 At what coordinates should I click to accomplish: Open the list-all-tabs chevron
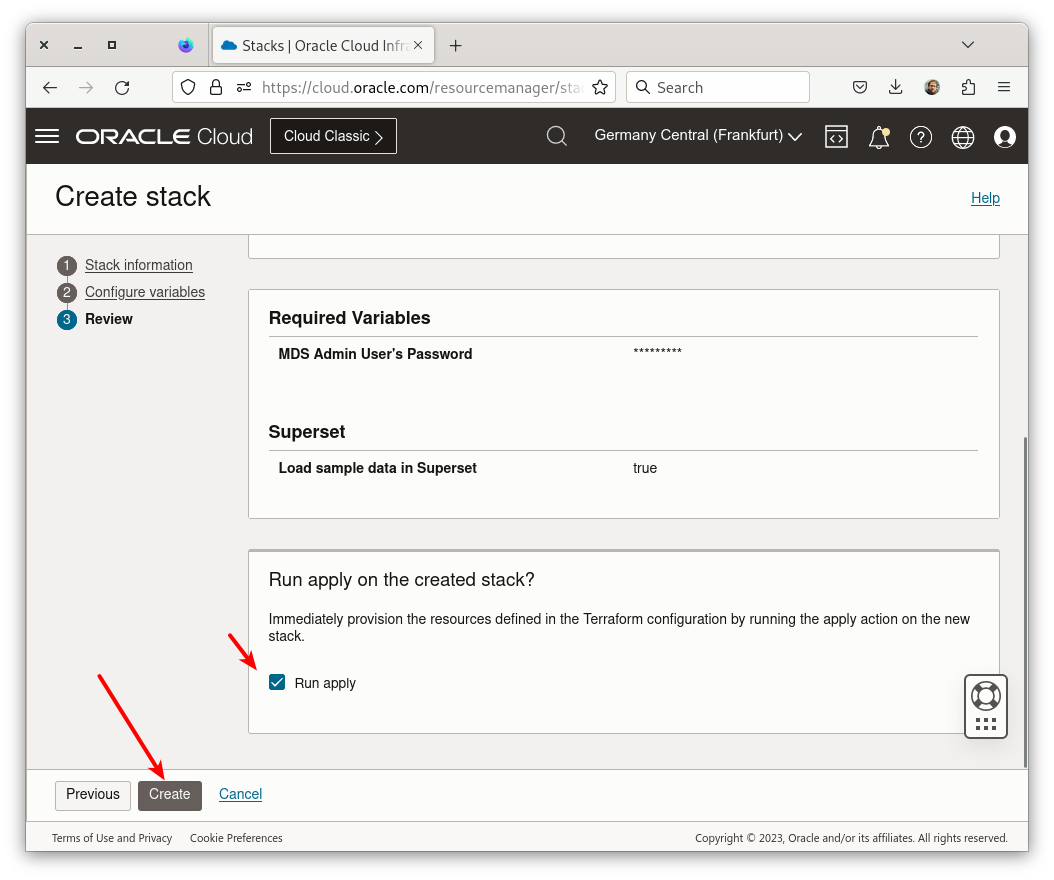click(967, 45)
